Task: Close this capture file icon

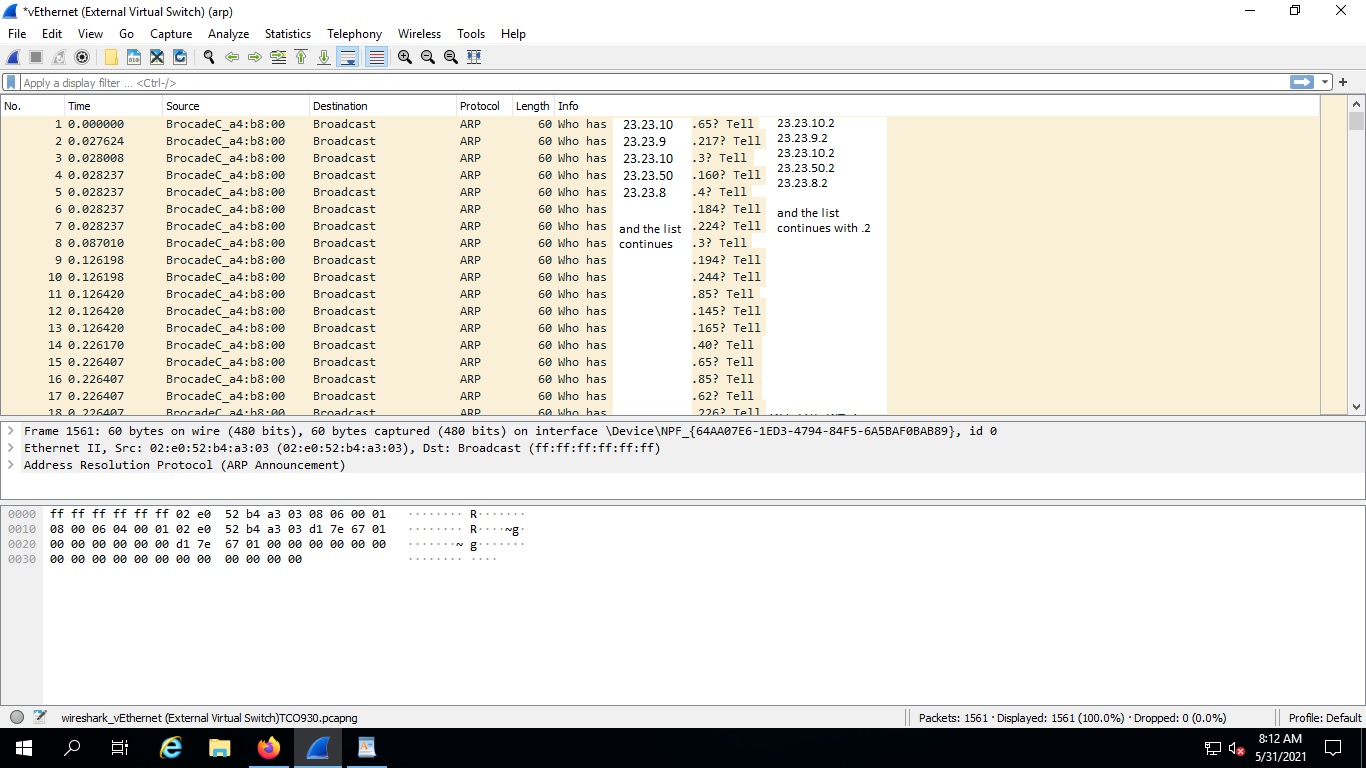Action: (157, 57)
